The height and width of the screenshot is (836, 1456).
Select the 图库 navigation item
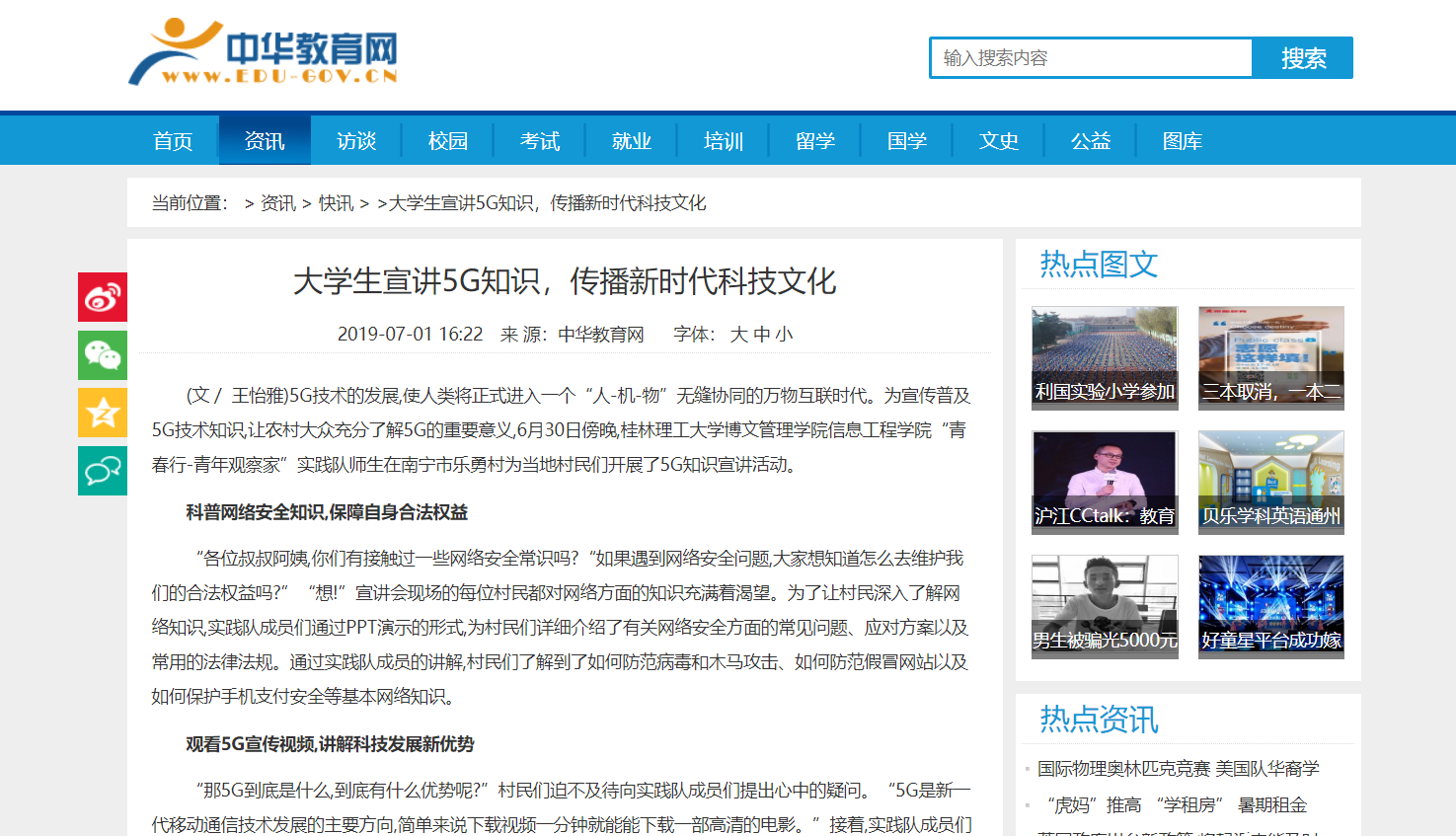pyautogui.click(x=1183, y=141)
